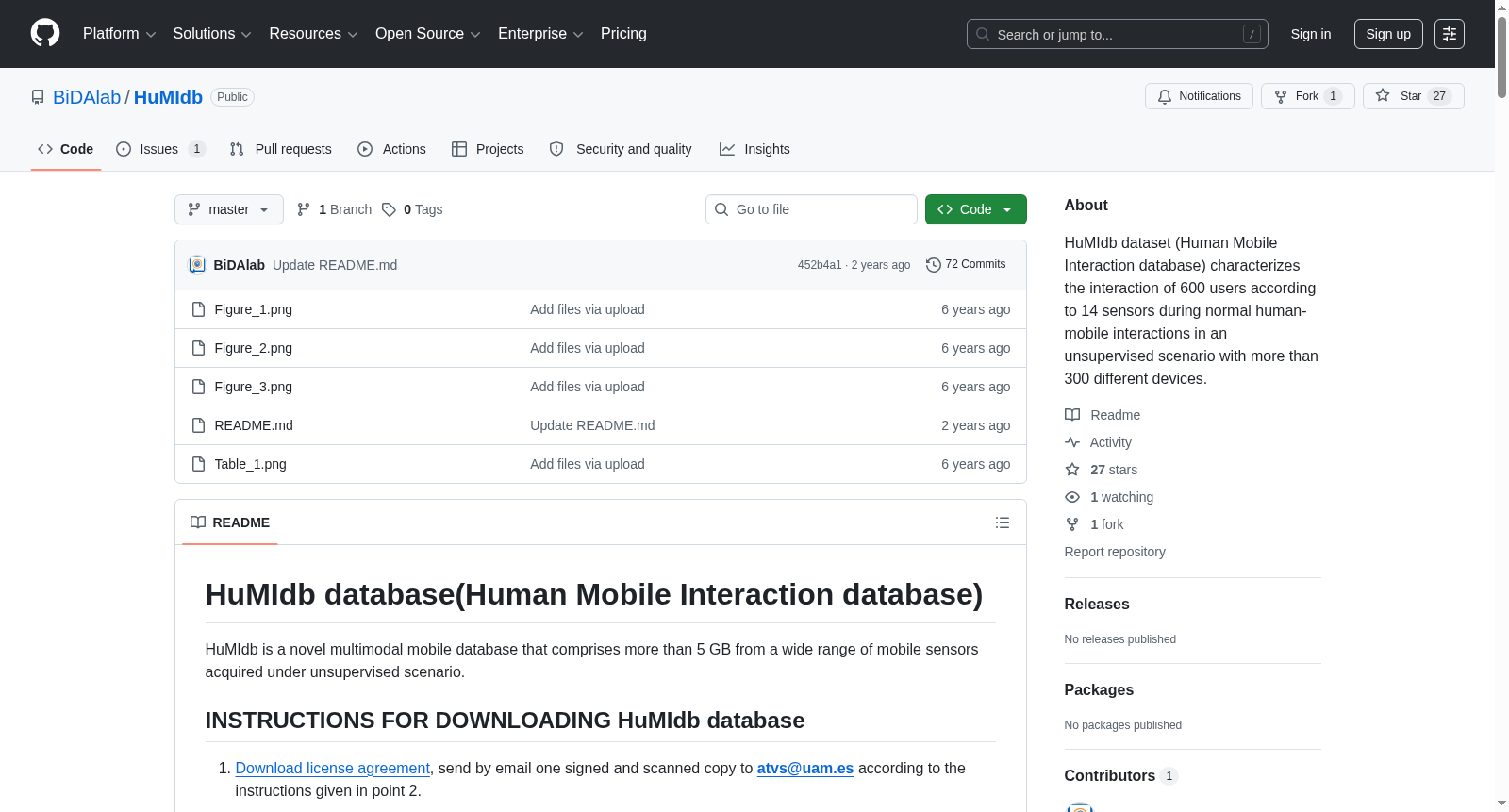Open the Contributors heading link
This screenshot has height=812, width=1509.
click(x=1121, y=776)
